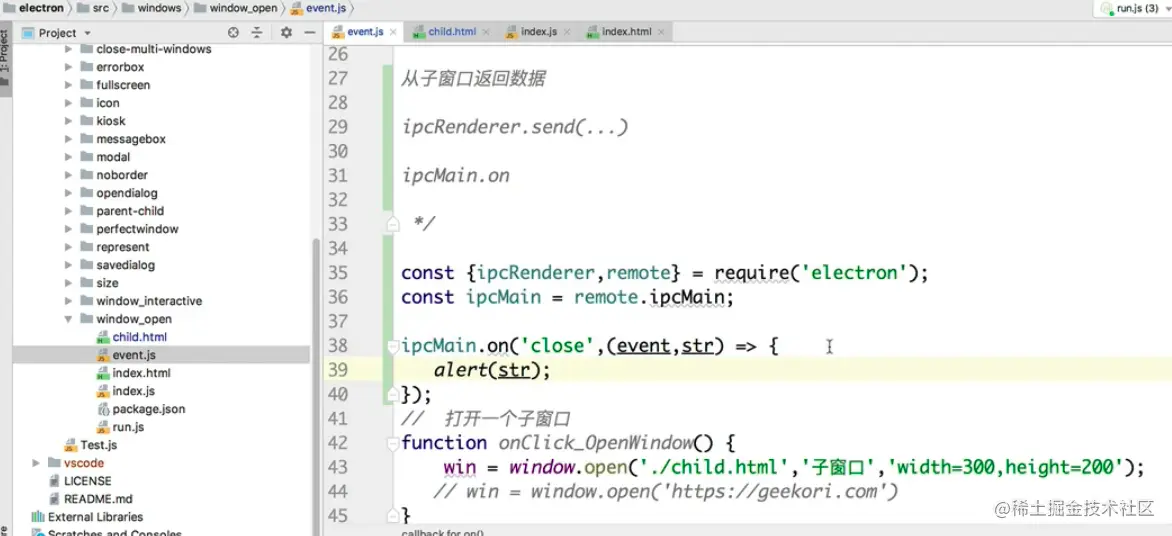Screen dimensions: 1172x536
Task: Click line number 39 in gutter
Action: [338, 370]
